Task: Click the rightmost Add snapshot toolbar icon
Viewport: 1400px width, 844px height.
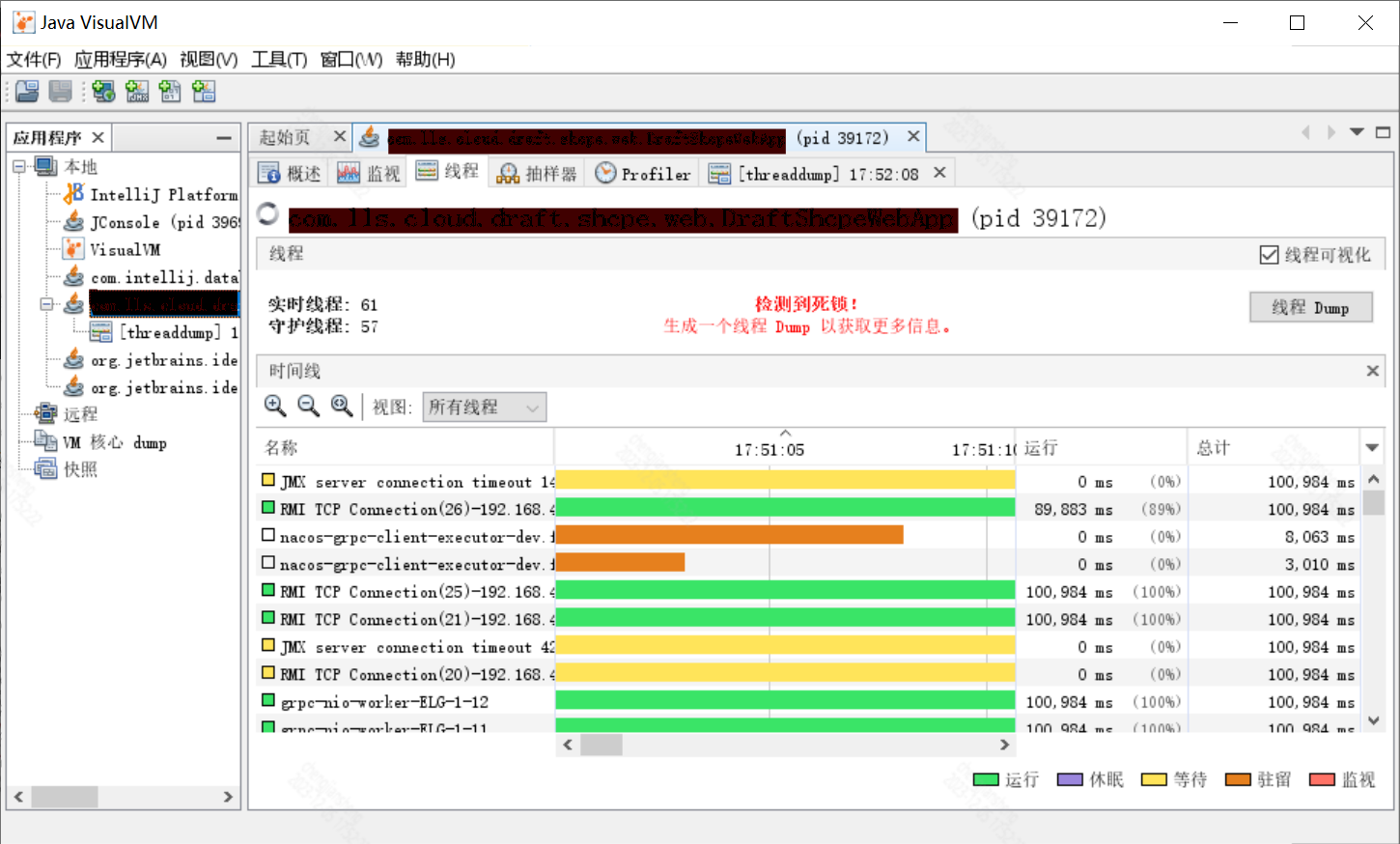Action: pyautogui.click(x=204, y=92)
